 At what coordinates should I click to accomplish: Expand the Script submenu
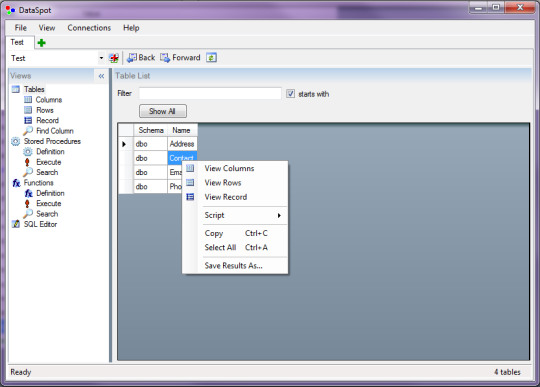236,215
